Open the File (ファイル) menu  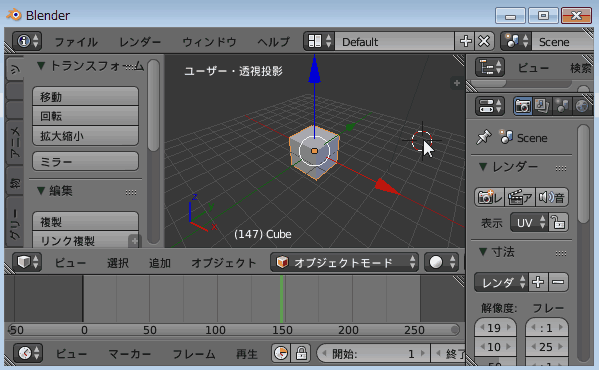point(76,42)
